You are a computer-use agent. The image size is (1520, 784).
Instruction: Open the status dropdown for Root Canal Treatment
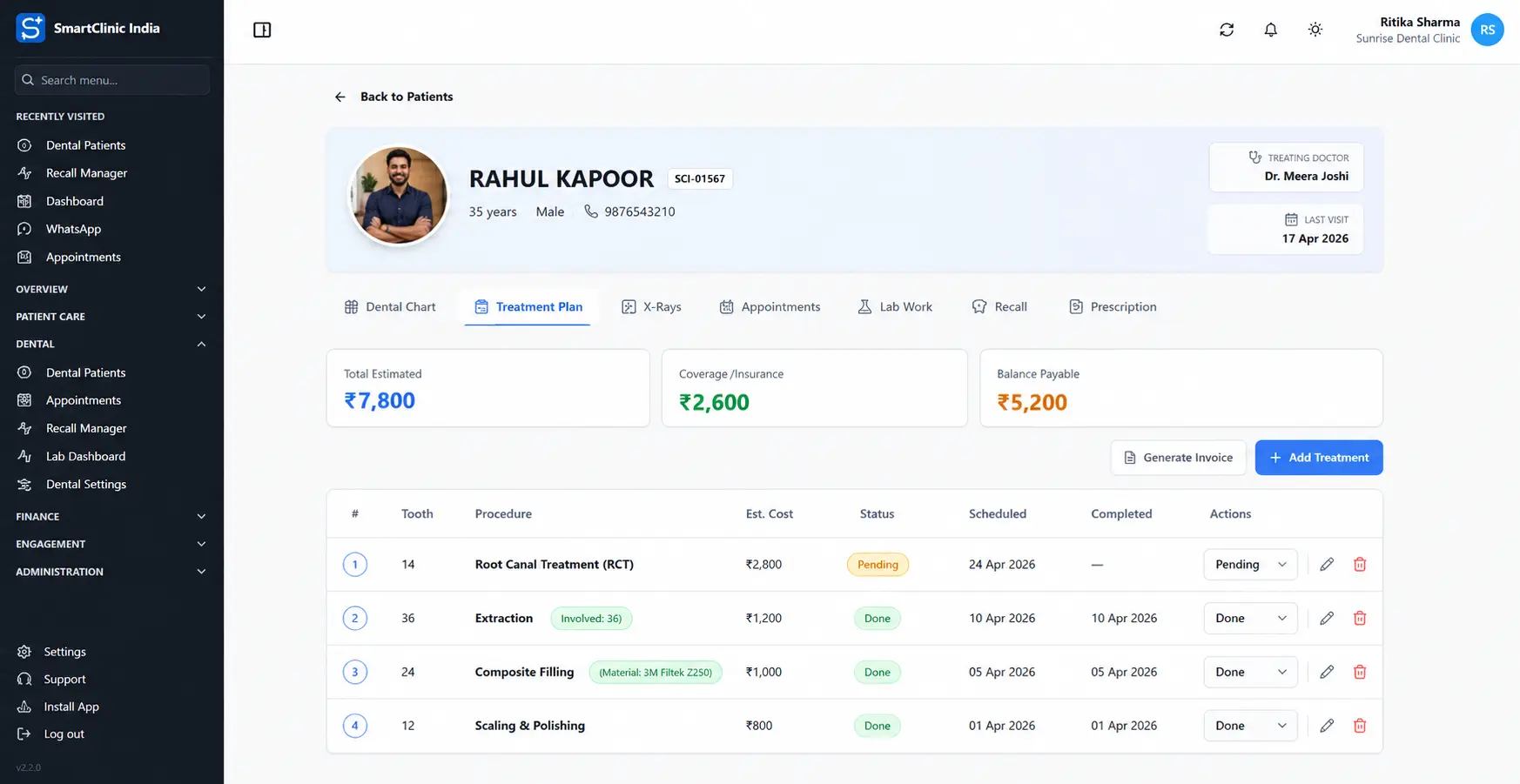[1250, 565]
